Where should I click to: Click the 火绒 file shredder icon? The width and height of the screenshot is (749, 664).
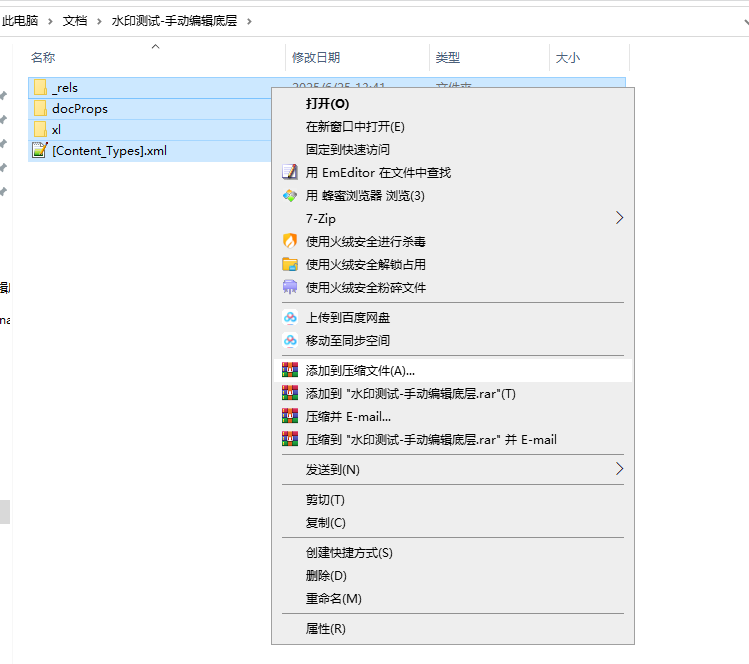click(290, 287)
